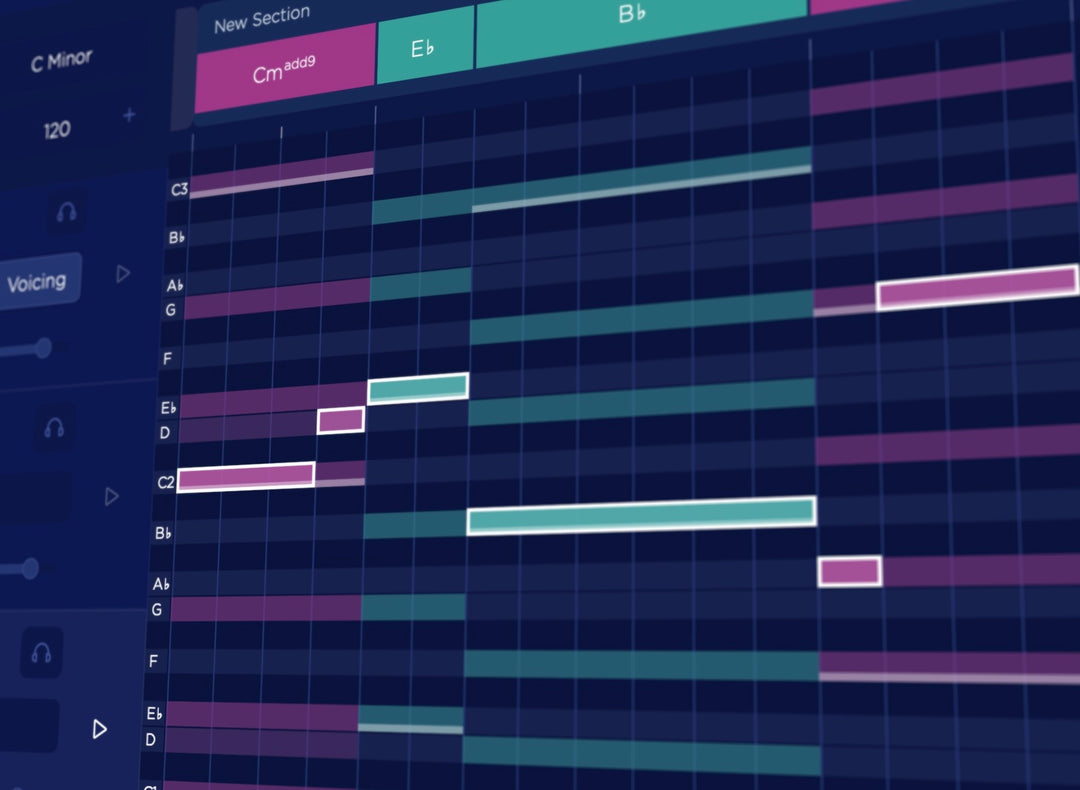Click the 120 tempo value
Screen dimensions: 1080x790
click(x=58, y=128)
